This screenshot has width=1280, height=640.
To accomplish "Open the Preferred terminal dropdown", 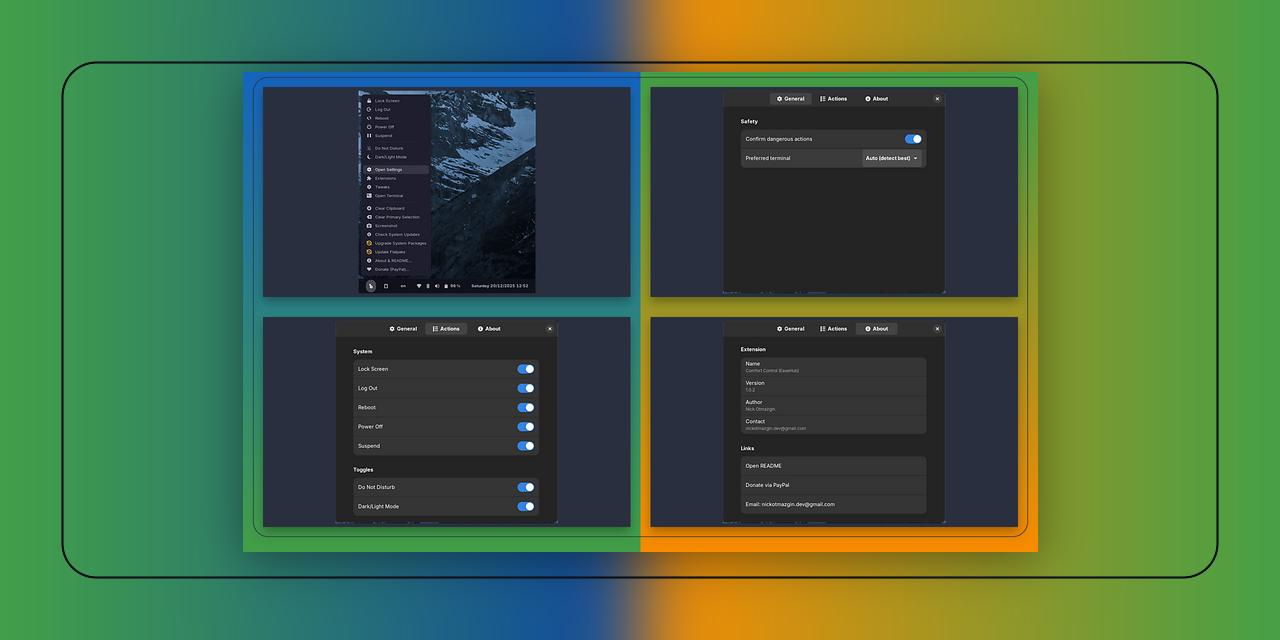I will pos(891,158).
